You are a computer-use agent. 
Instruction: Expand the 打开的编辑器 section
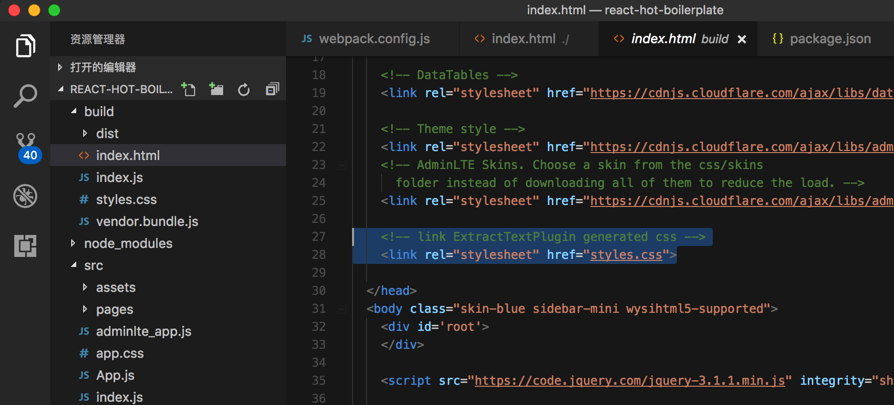click(x=102, y=67)
